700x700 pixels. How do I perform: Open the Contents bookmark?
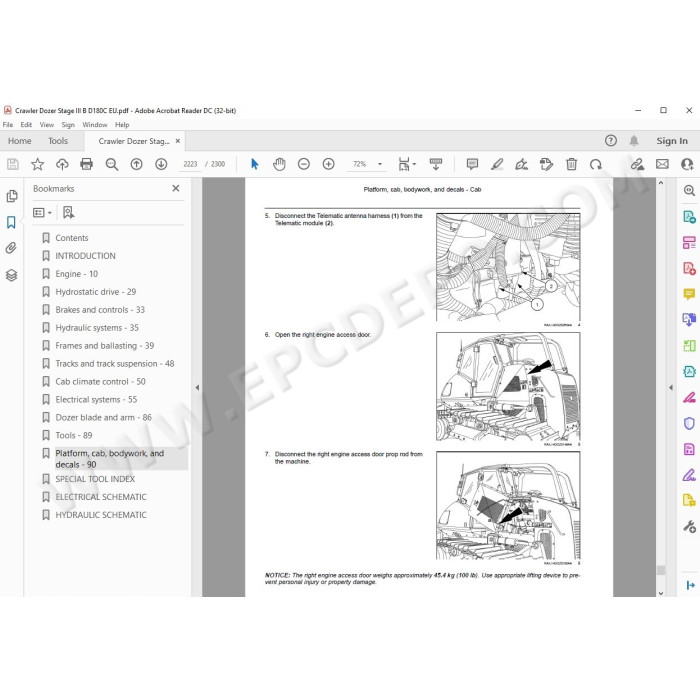tap(72, 238)
